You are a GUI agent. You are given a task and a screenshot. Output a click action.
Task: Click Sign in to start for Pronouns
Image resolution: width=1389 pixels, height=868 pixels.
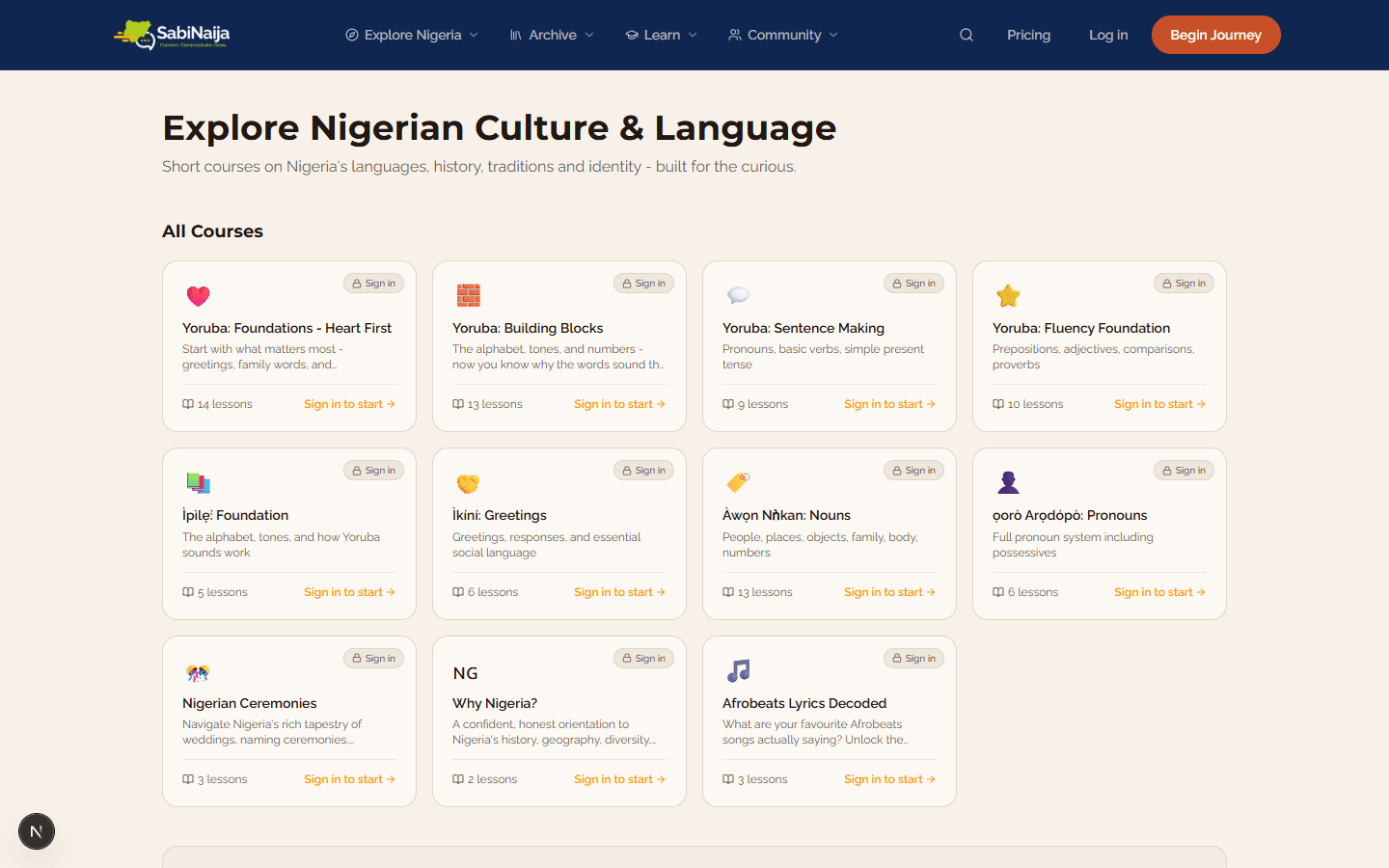point(1160,592)
